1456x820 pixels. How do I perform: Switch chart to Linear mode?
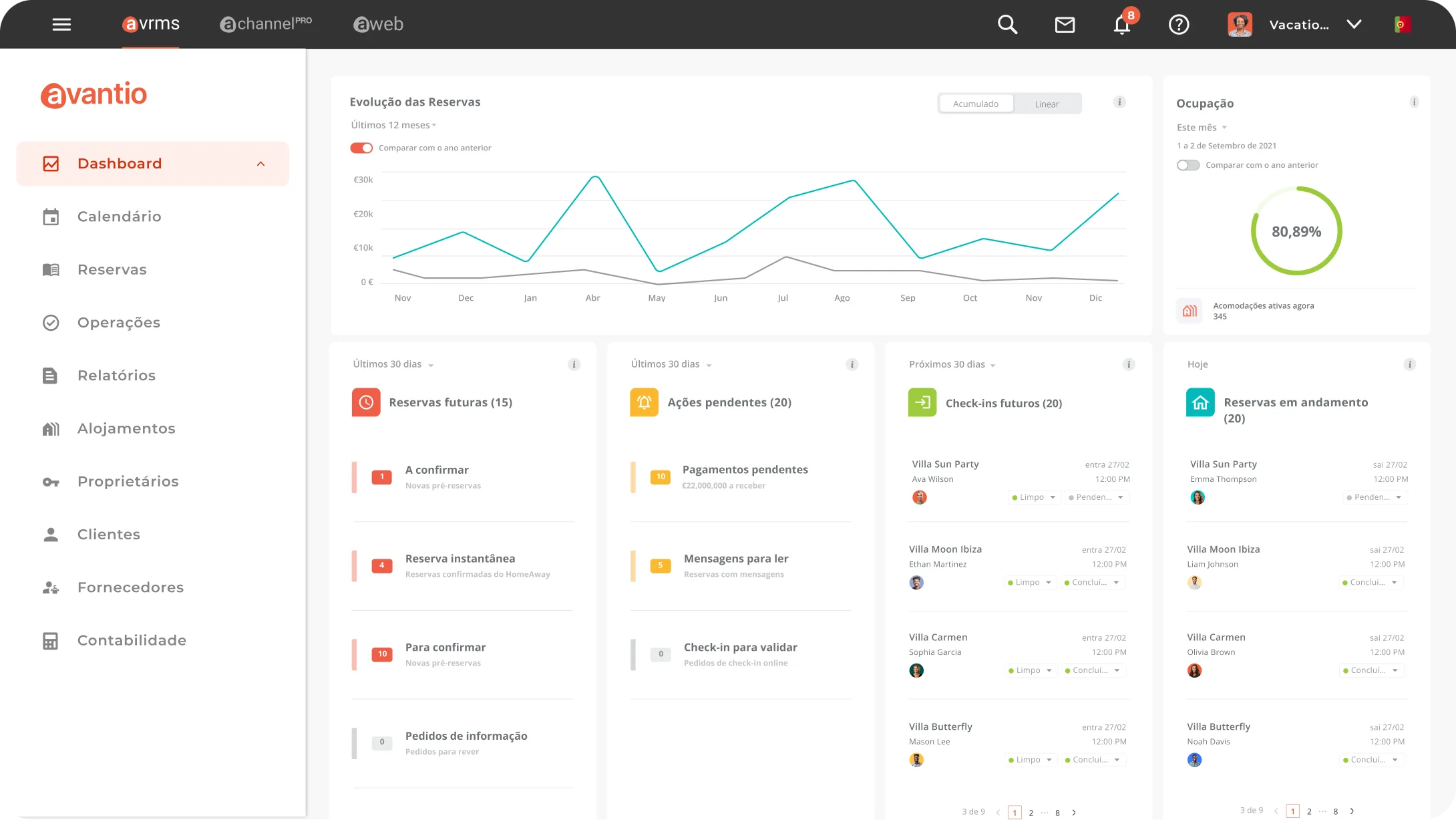click(x=1047, y=104)
